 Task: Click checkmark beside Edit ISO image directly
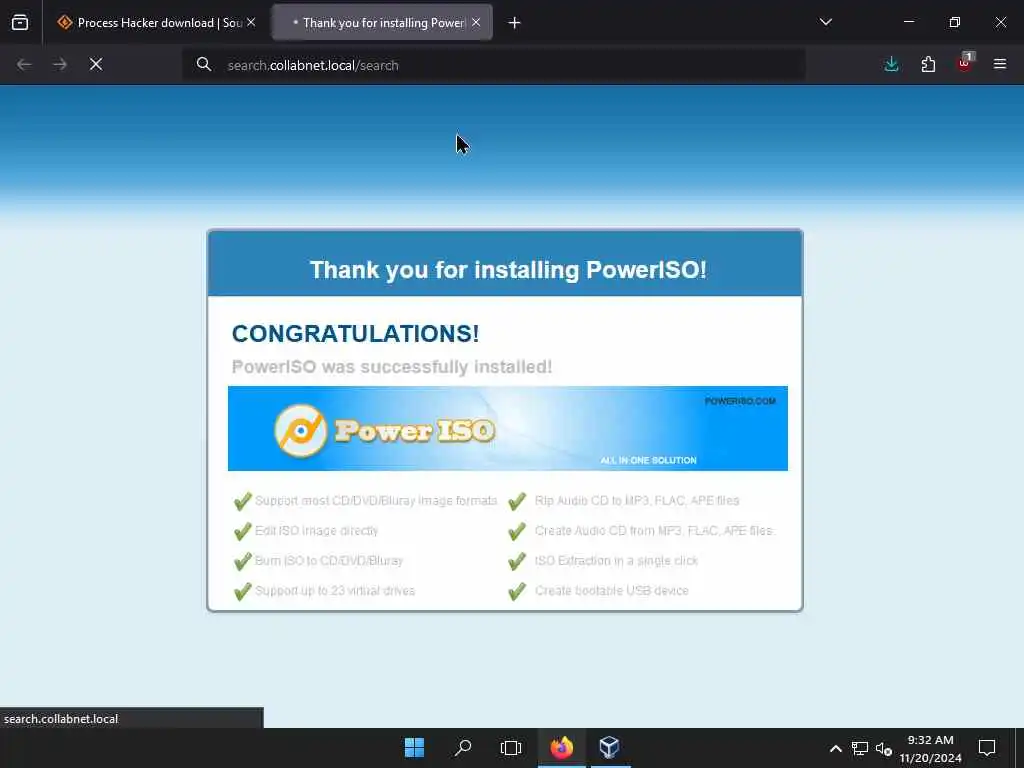point(243,531)
